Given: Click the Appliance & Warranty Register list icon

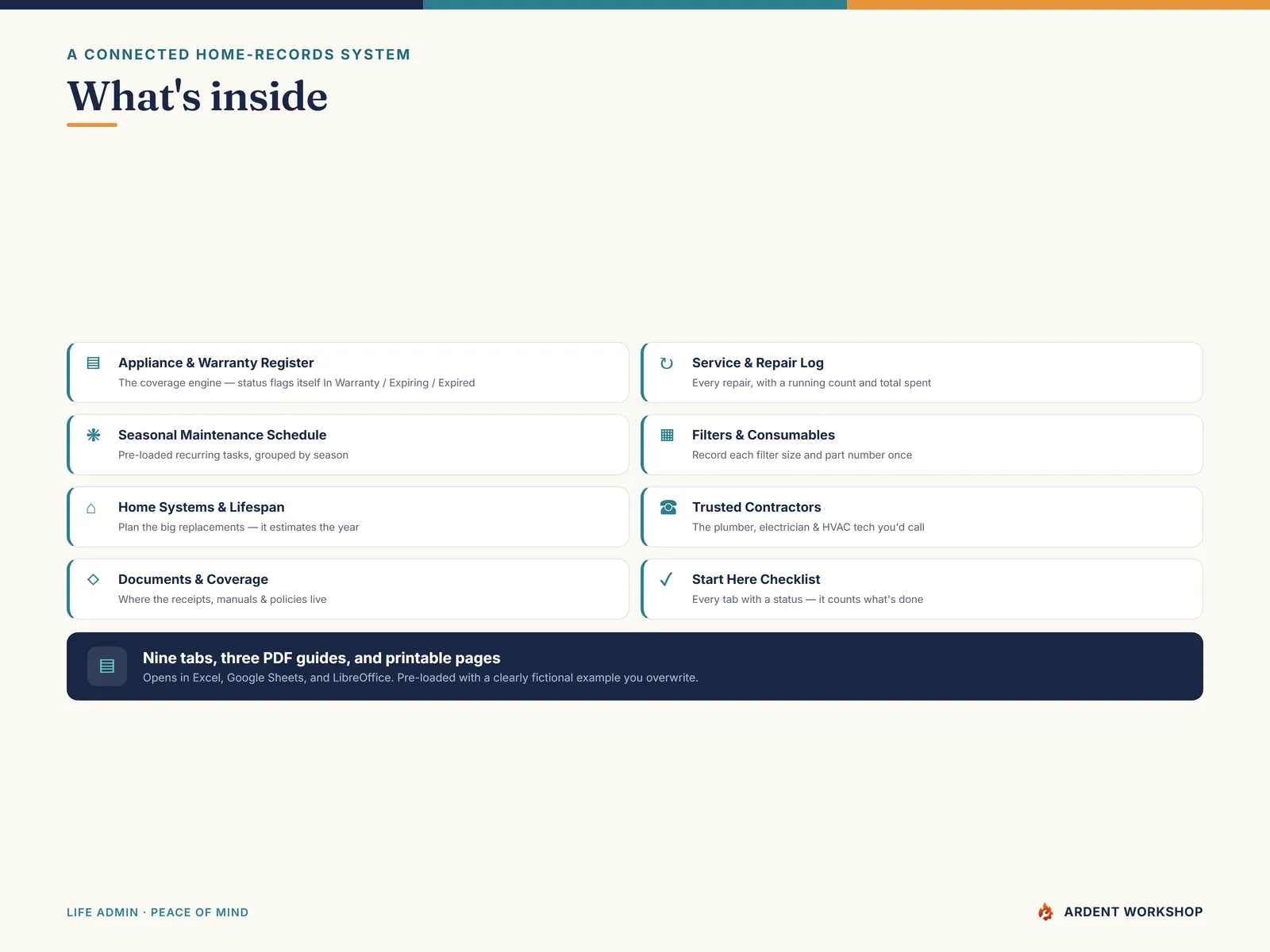Looking at the screenshot, I should [x=93, y=363].
